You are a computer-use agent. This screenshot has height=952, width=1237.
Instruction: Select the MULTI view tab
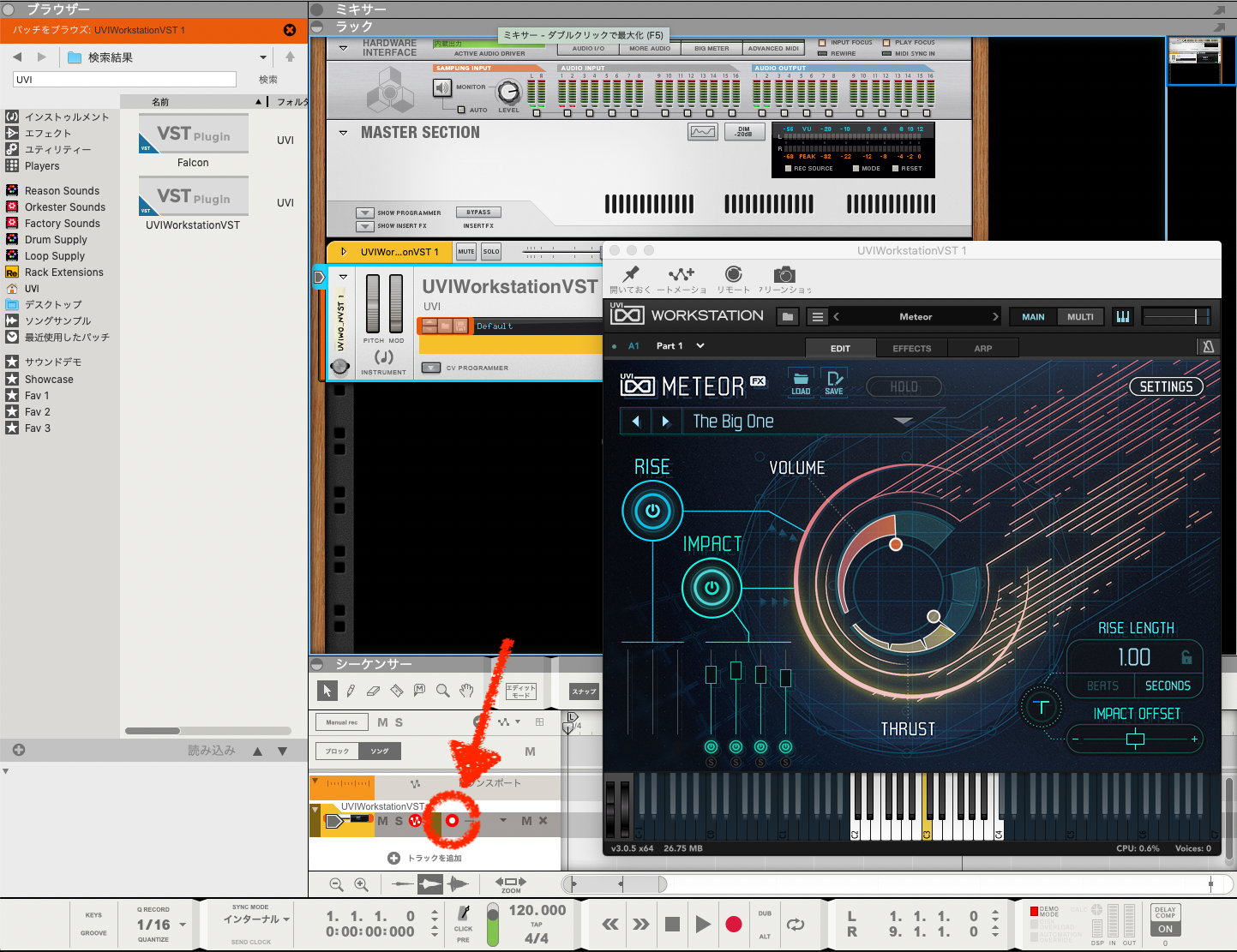pos(1080,317)
